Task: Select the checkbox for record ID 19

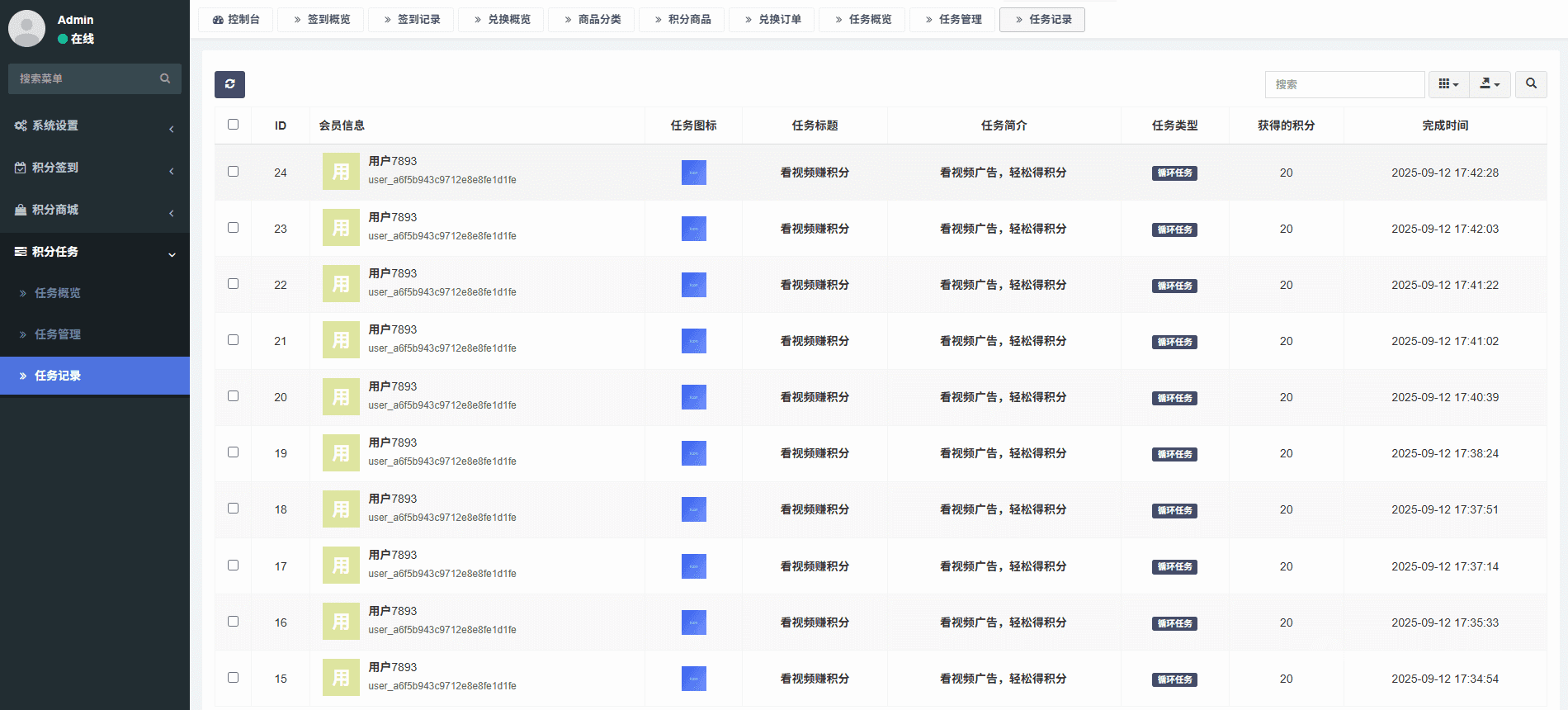Action: [233, 452]
